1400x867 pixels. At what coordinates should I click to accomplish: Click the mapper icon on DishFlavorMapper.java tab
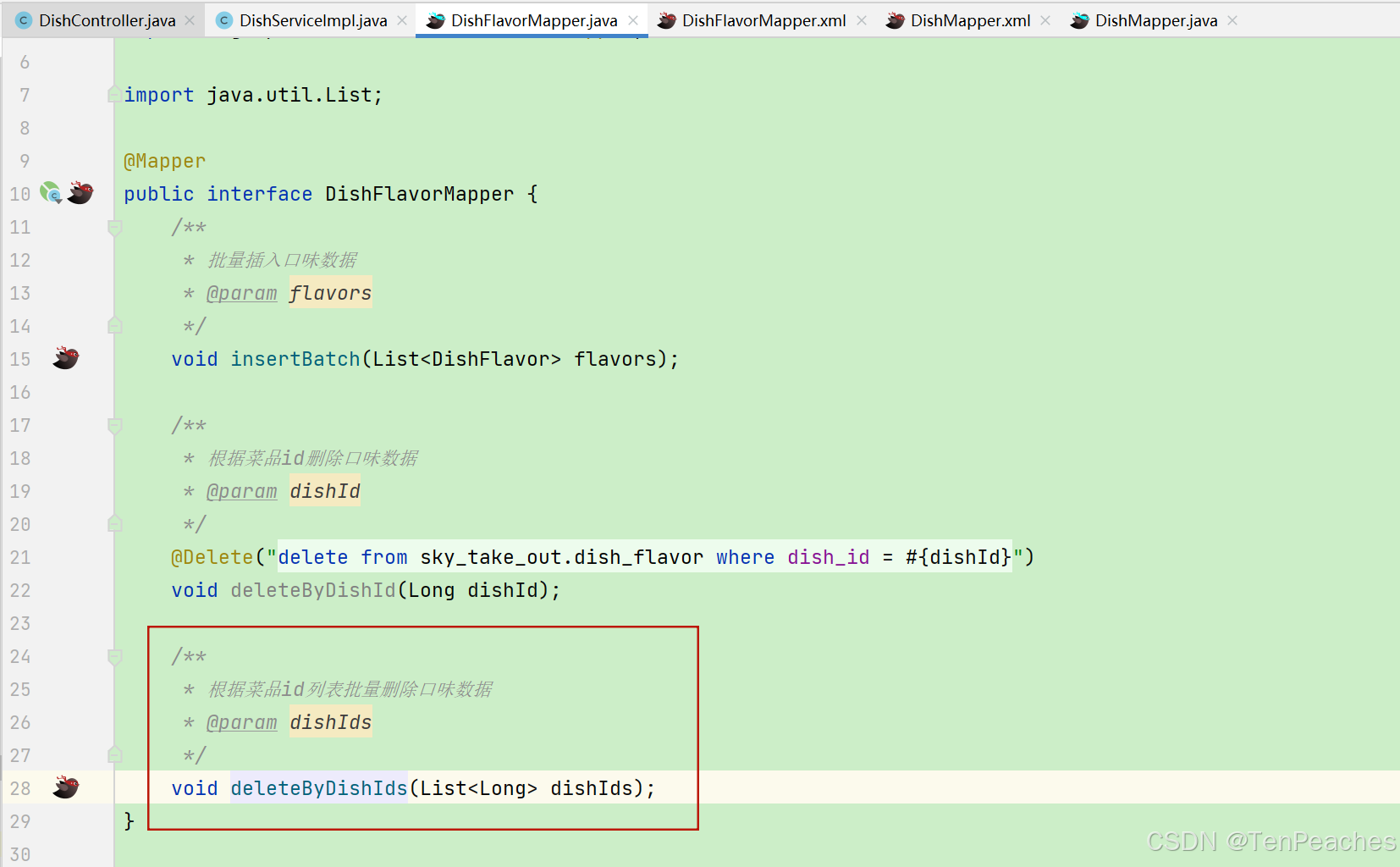tap(436, 20)
